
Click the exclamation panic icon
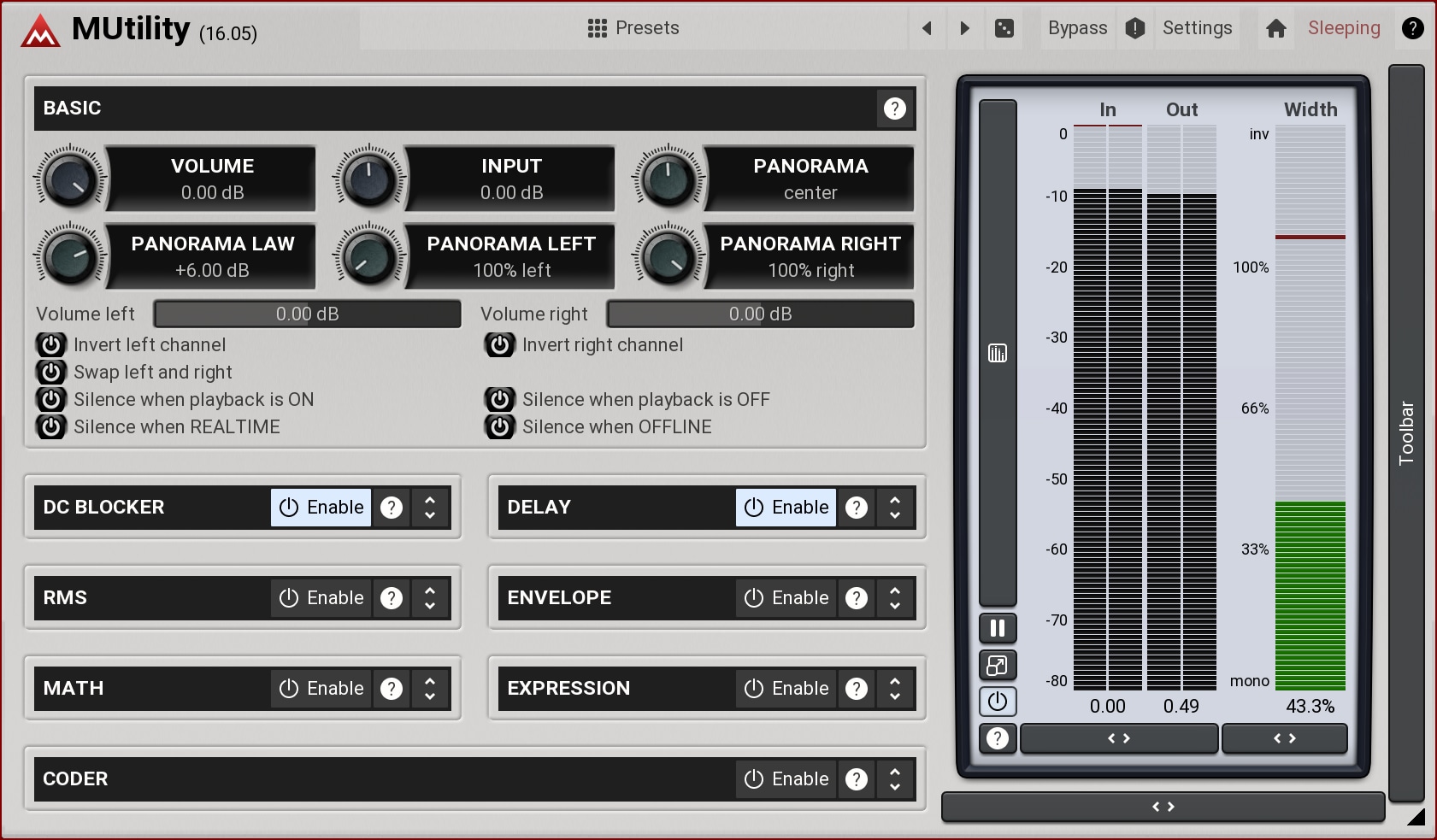[1135, 28]
